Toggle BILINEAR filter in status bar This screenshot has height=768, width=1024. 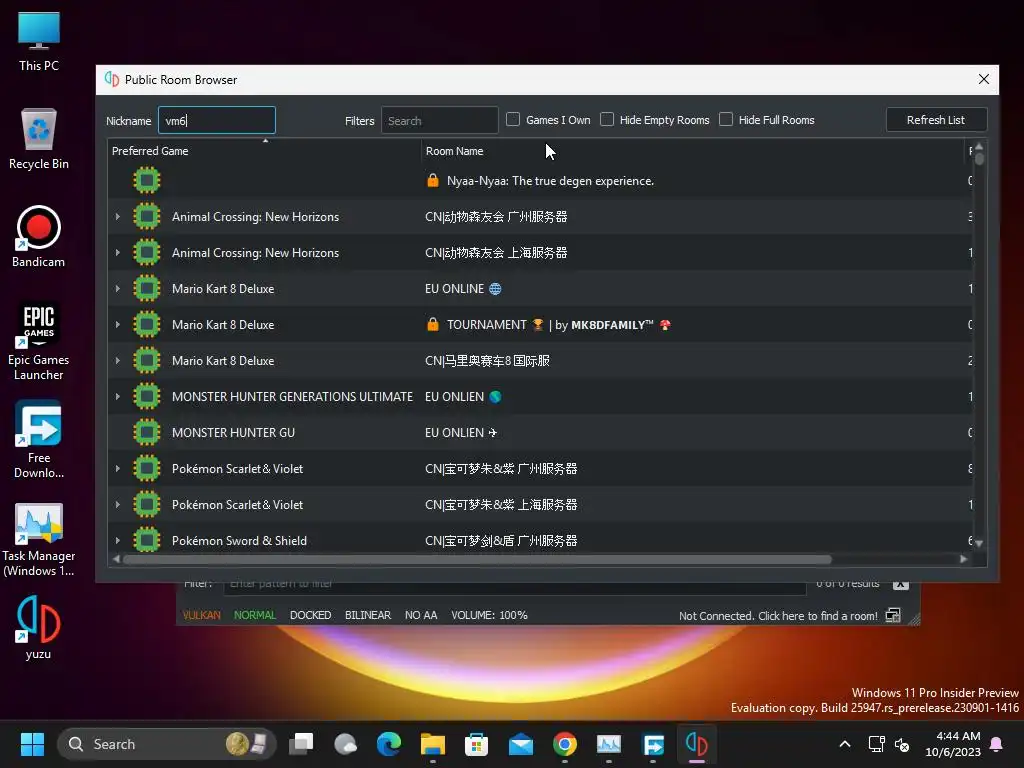[368, 615]
